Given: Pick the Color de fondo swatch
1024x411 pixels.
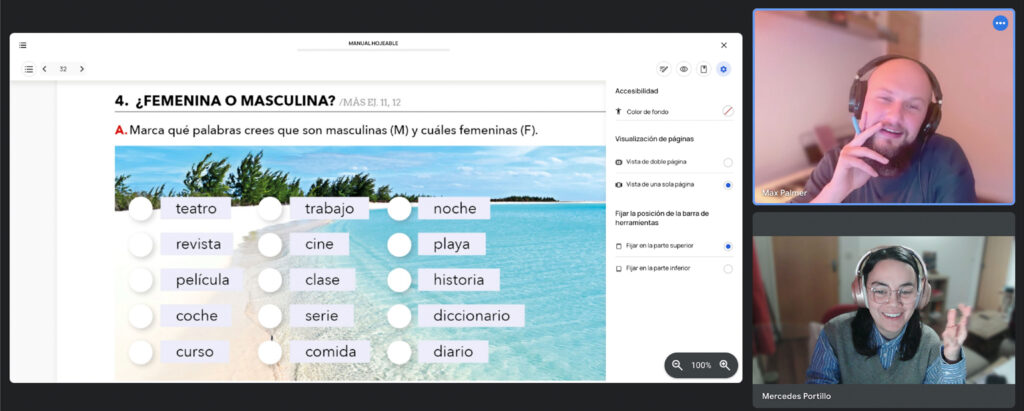Looking at the screenshot, I should [x=728, y=112].
